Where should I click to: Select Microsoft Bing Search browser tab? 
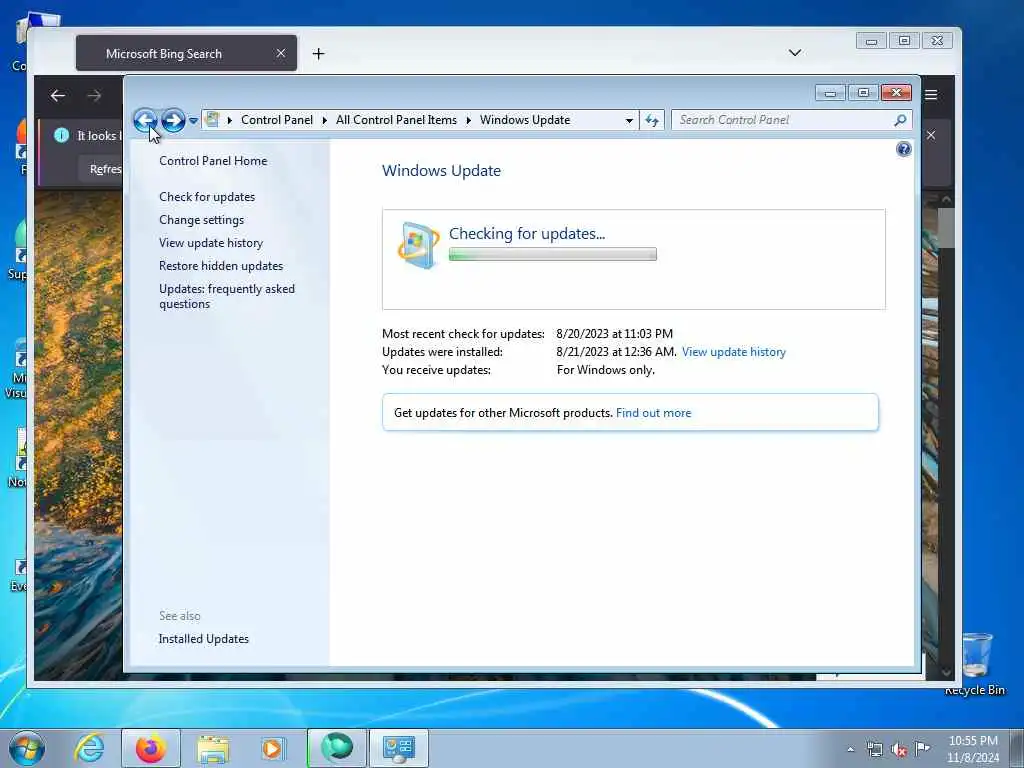coord(186,54)
